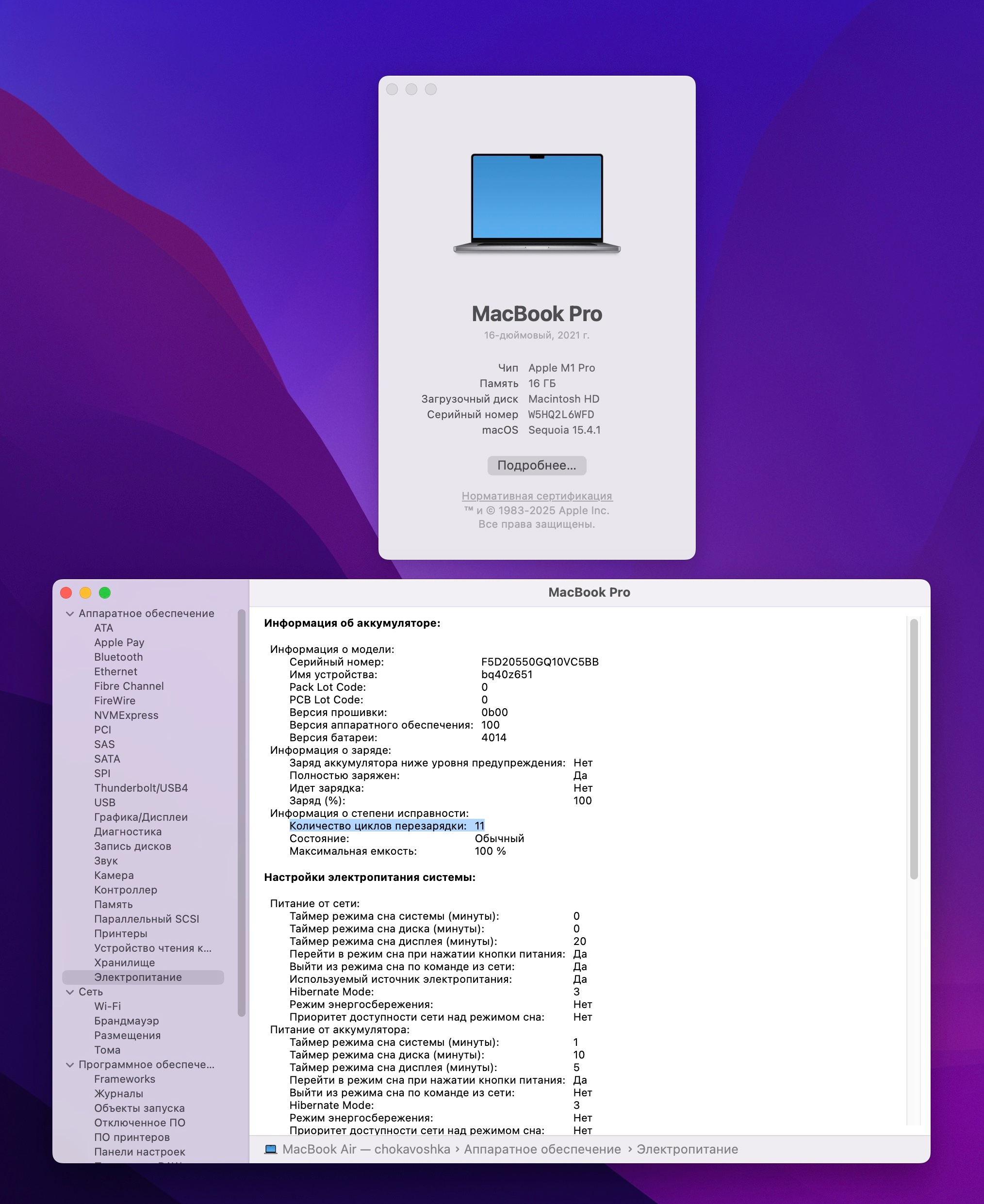984x1204 pixels.
Task: Click the Apple M1 Pro chip value
Action: point(561,368)
